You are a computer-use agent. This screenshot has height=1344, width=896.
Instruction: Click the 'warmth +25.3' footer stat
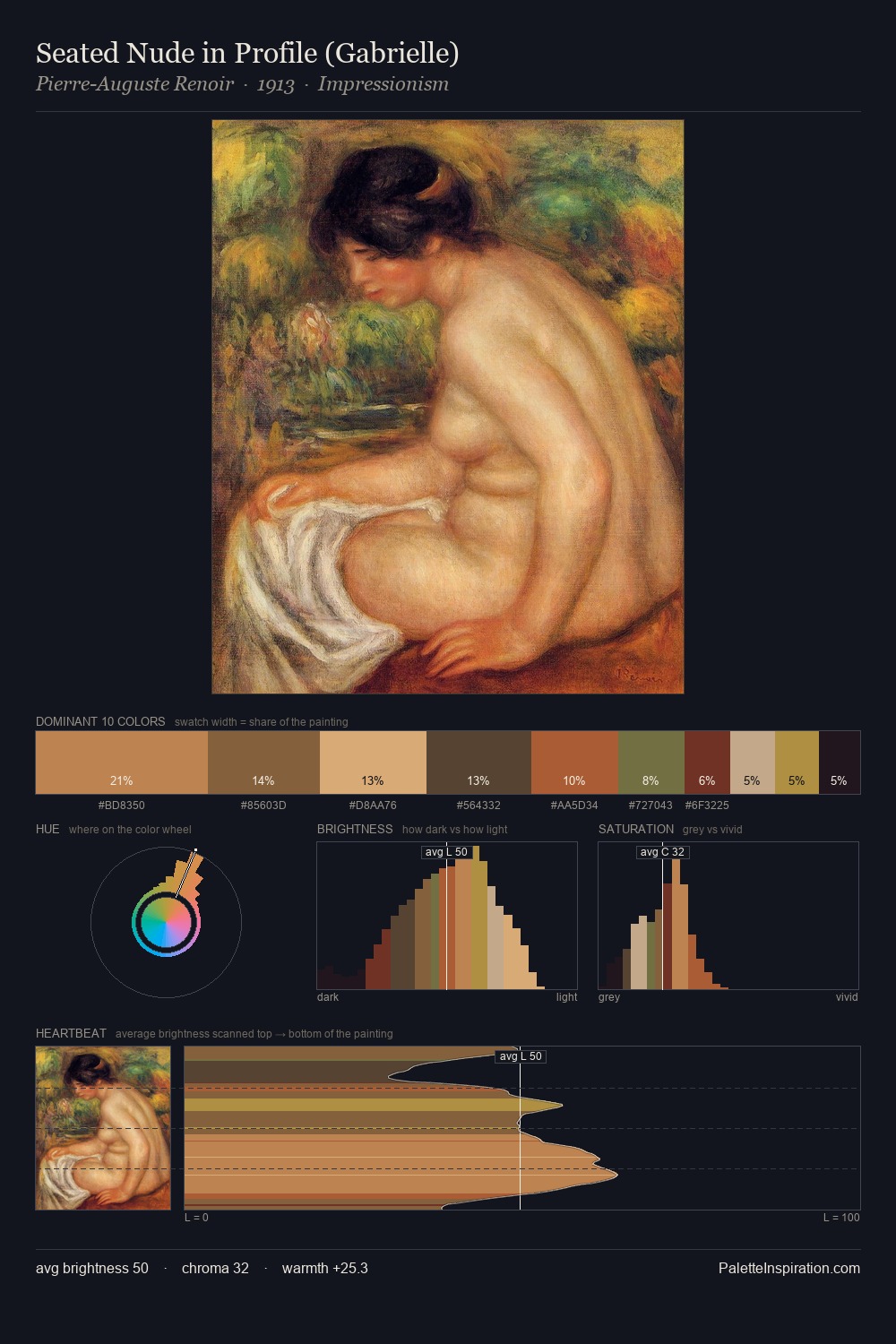[x=325, y=1268]
